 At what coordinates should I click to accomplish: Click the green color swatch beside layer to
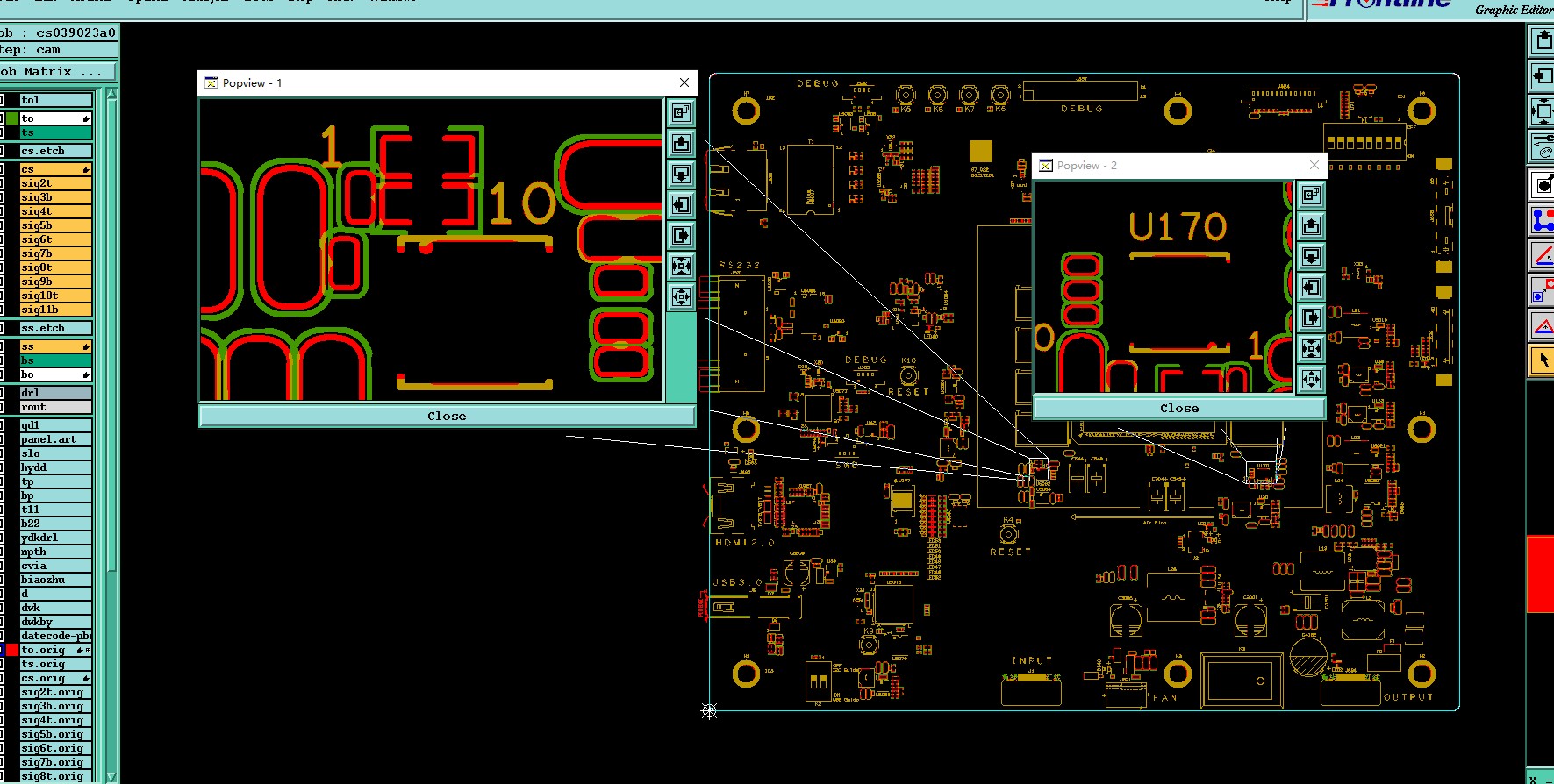click(x=12, y=118)
